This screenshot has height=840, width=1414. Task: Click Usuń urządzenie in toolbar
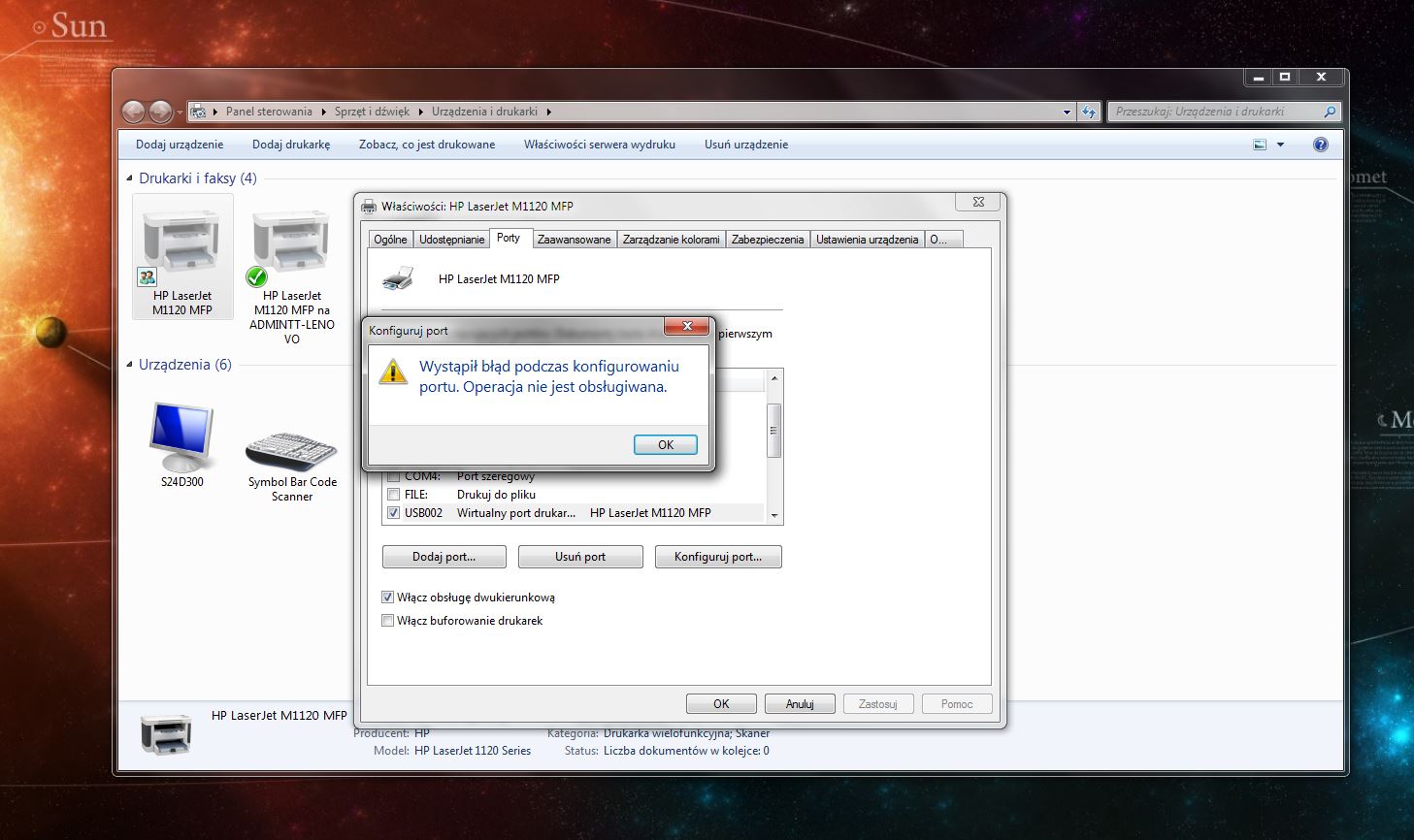746,145
